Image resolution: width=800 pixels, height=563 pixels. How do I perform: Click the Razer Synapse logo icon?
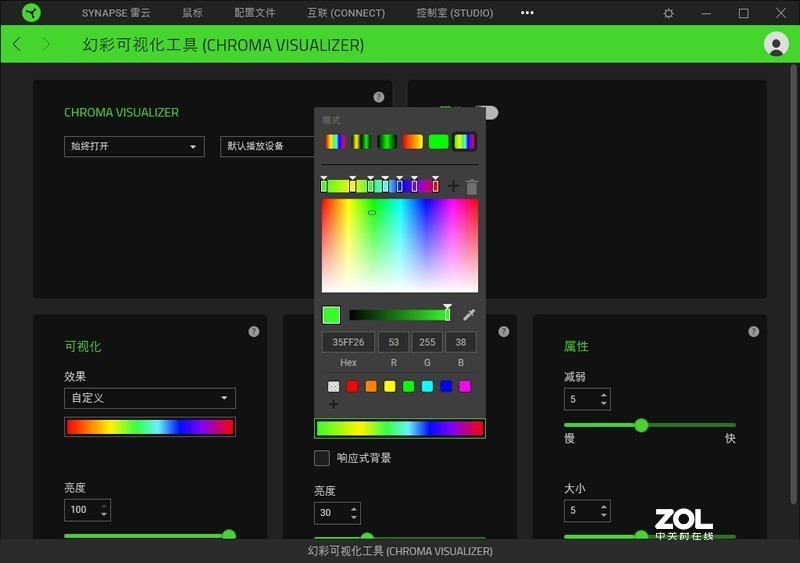(31, 13)
